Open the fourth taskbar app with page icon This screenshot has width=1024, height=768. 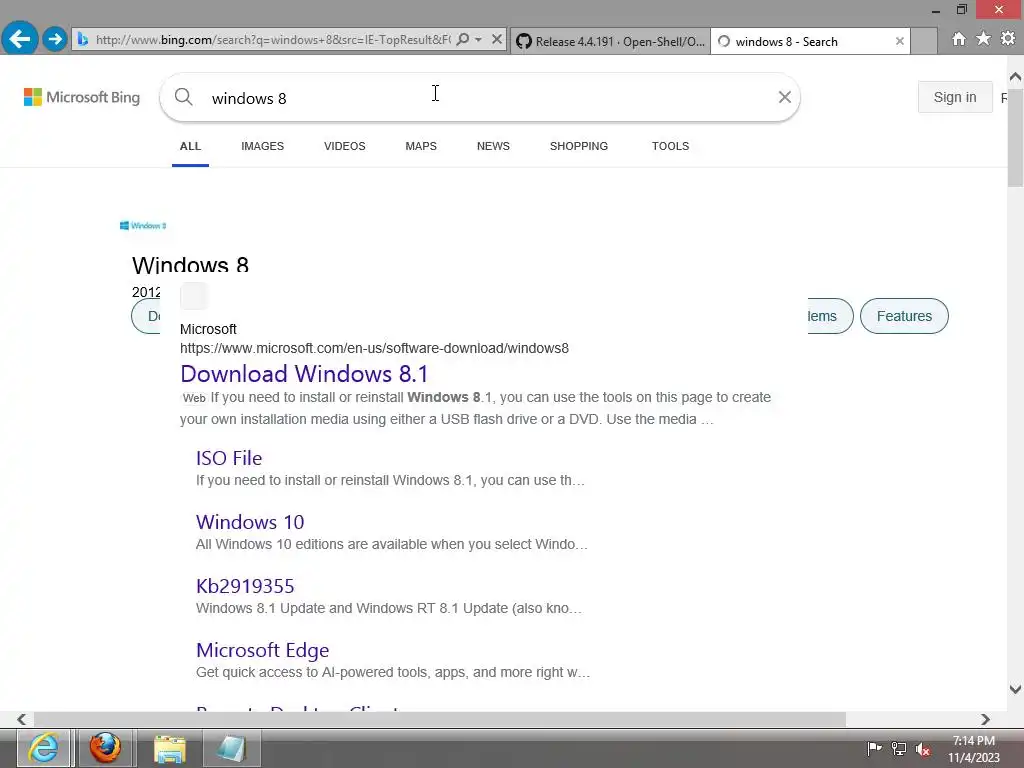231,748
